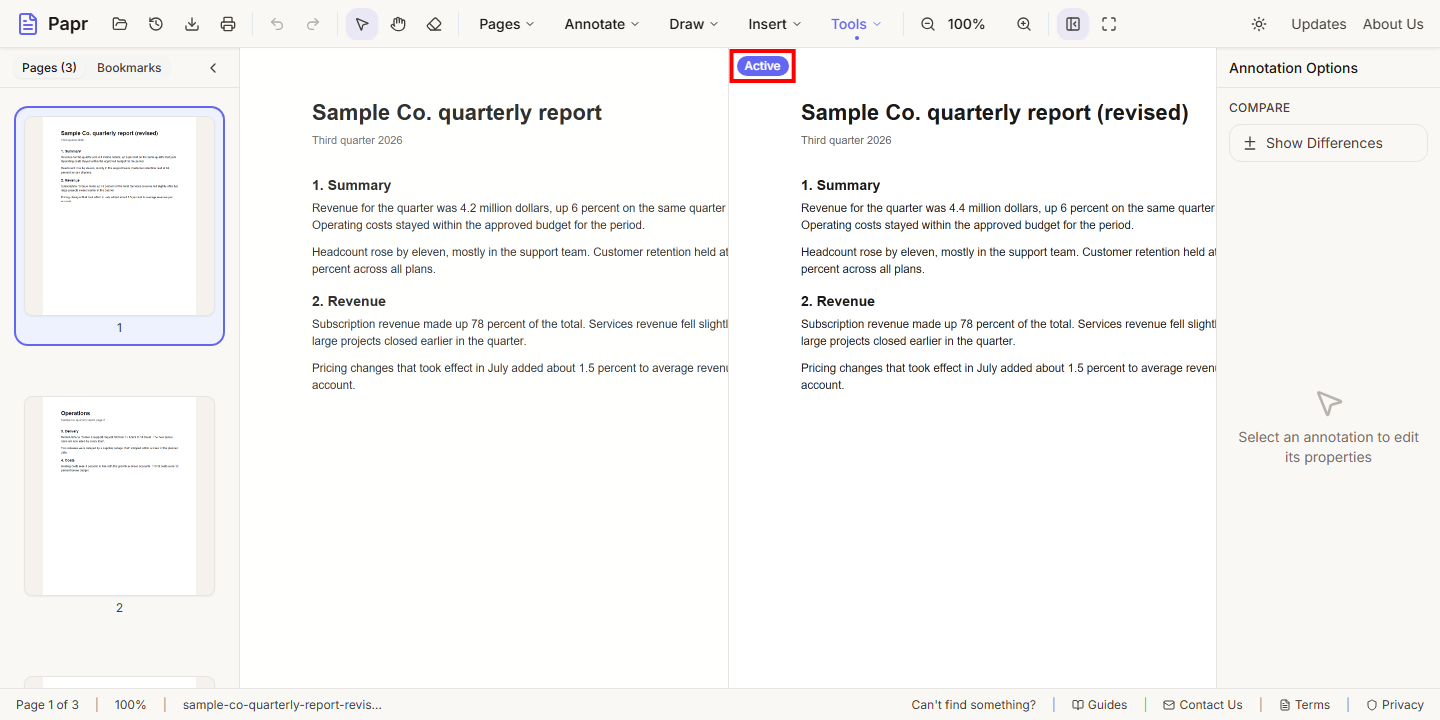
Task: Open the About Us link
Action: [x=1393, y=24]
